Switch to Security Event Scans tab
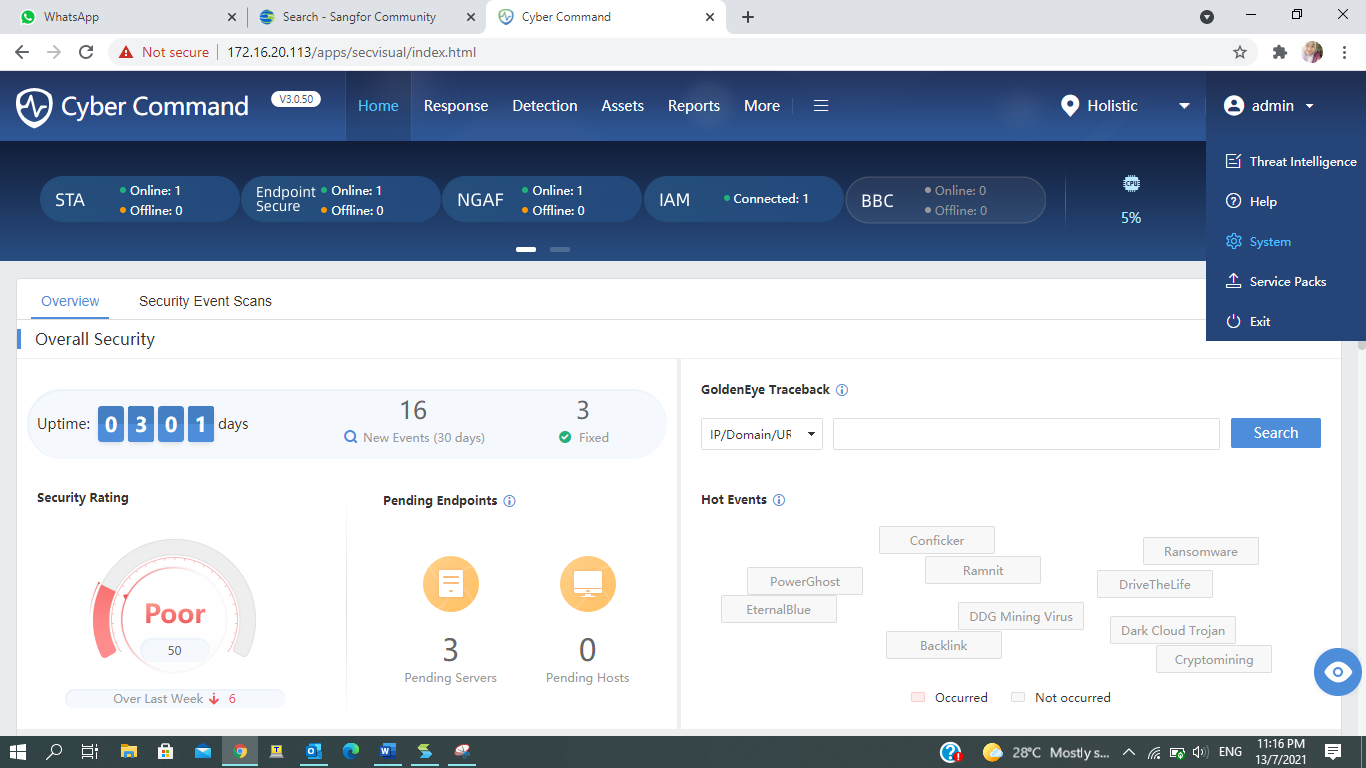 (x=205, y=301)
